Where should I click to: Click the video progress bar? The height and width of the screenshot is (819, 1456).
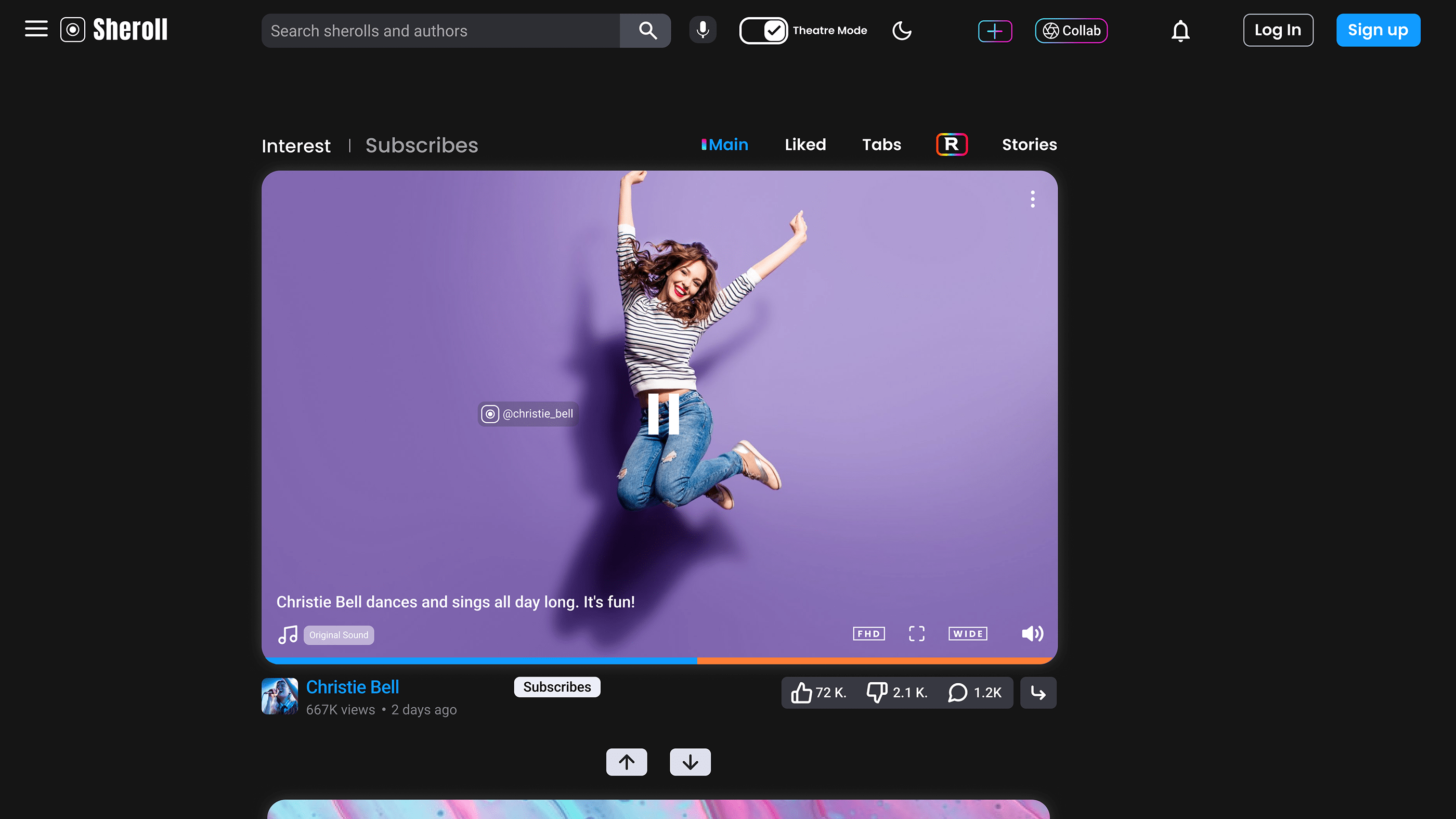659,660
